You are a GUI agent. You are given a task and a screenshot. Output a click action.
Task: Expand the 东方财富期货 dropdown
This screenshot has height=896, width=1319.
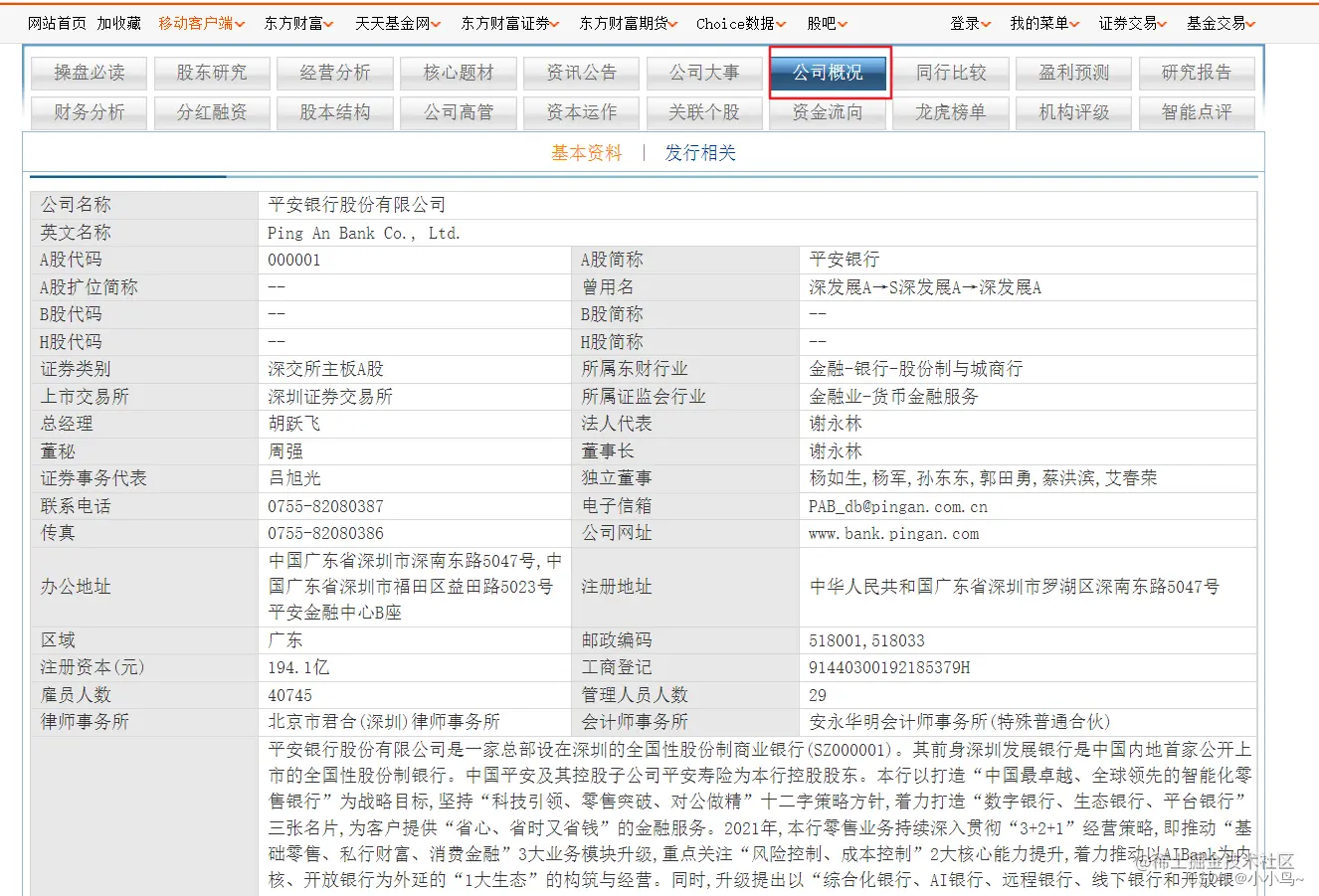[x=629, y=23]
